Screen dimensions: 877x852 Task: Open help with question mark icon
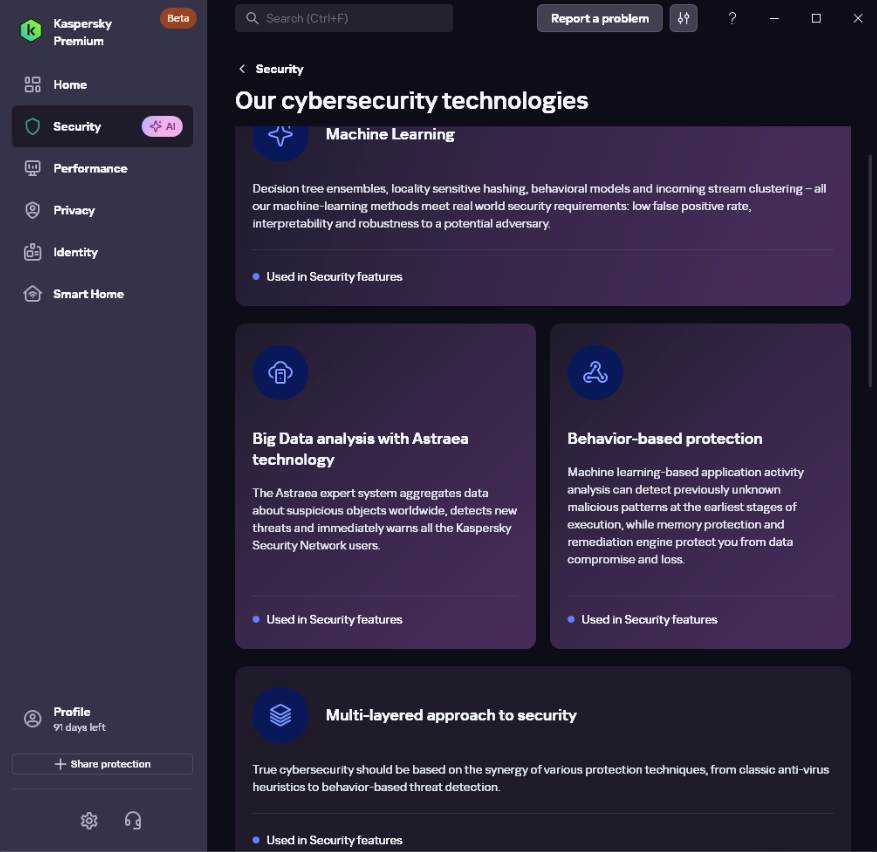732,18
